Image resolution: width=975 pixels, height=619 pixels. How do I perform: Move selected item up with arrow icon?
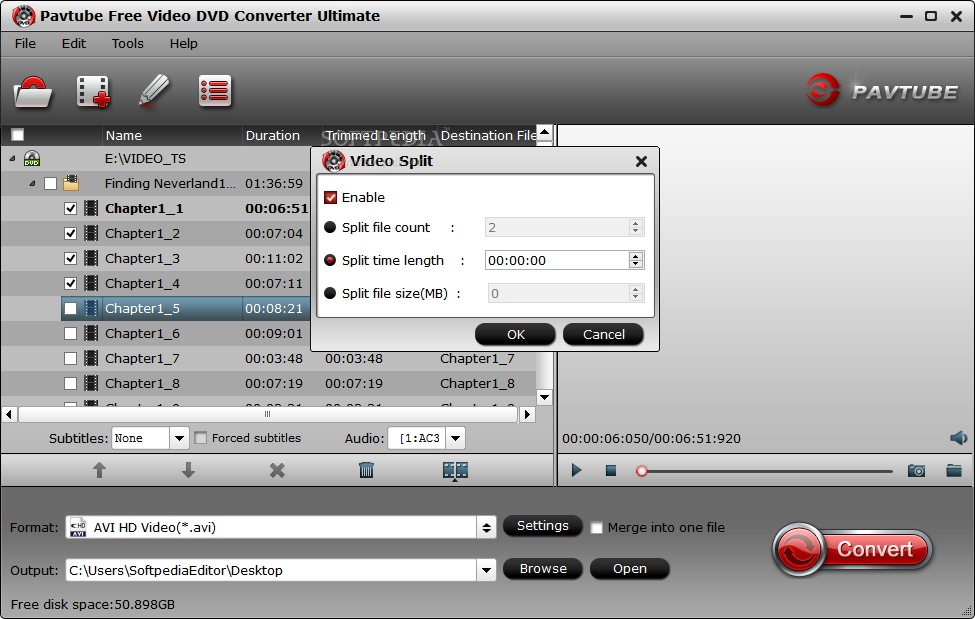(x=99, y=470)
